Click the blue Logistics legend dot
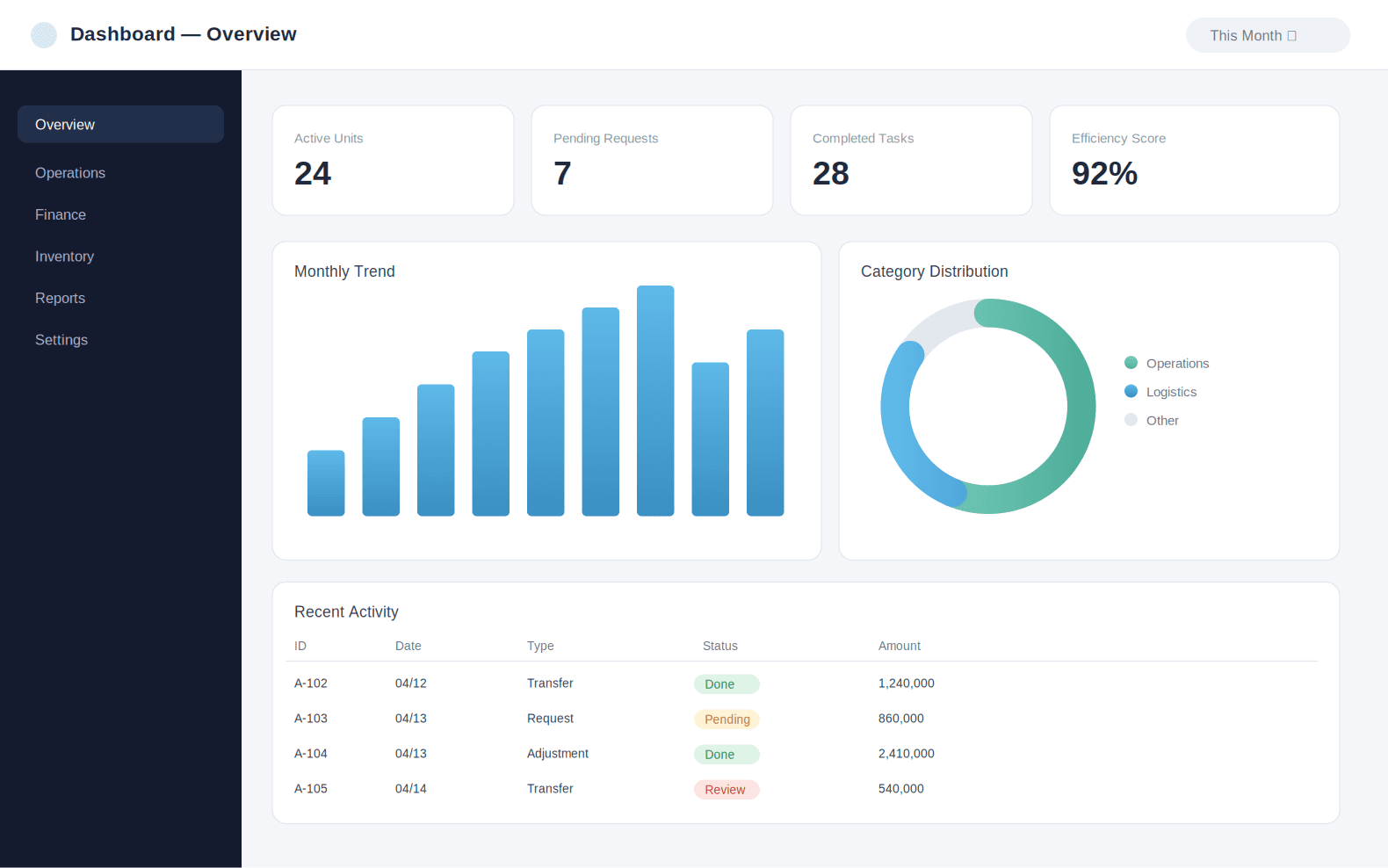The image size is (1388, 868). click(x=1131, y=392)
